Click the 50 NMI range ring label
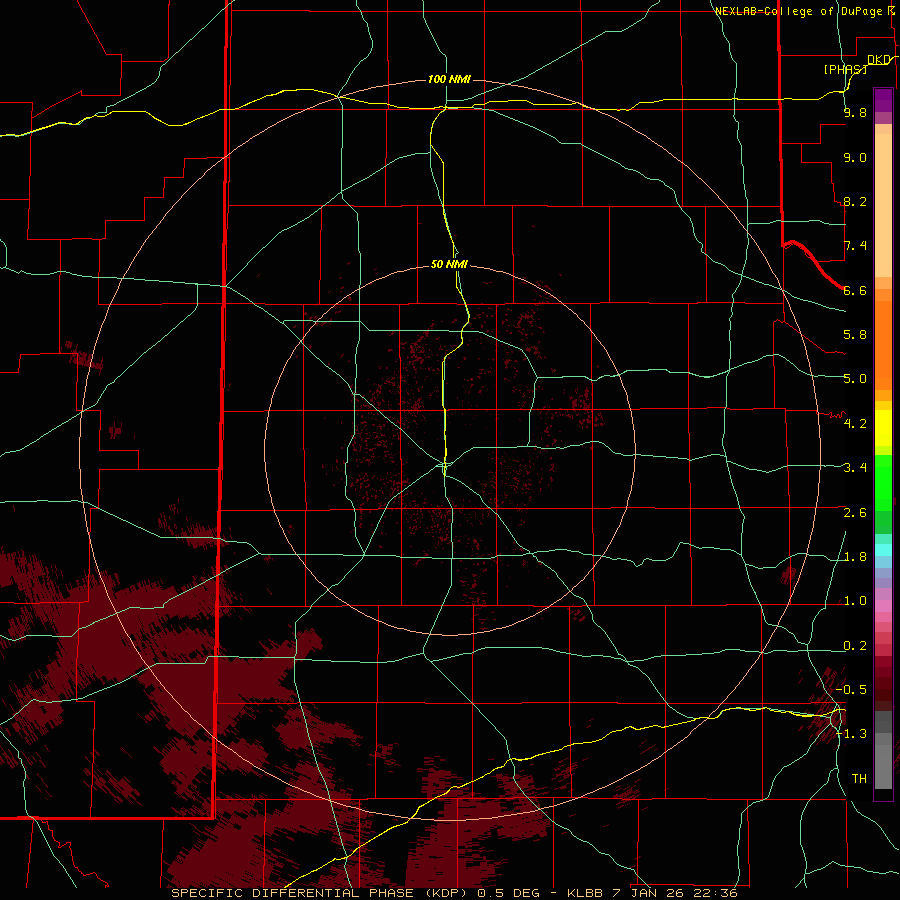900x900 pixels. (x=449, y=264)
